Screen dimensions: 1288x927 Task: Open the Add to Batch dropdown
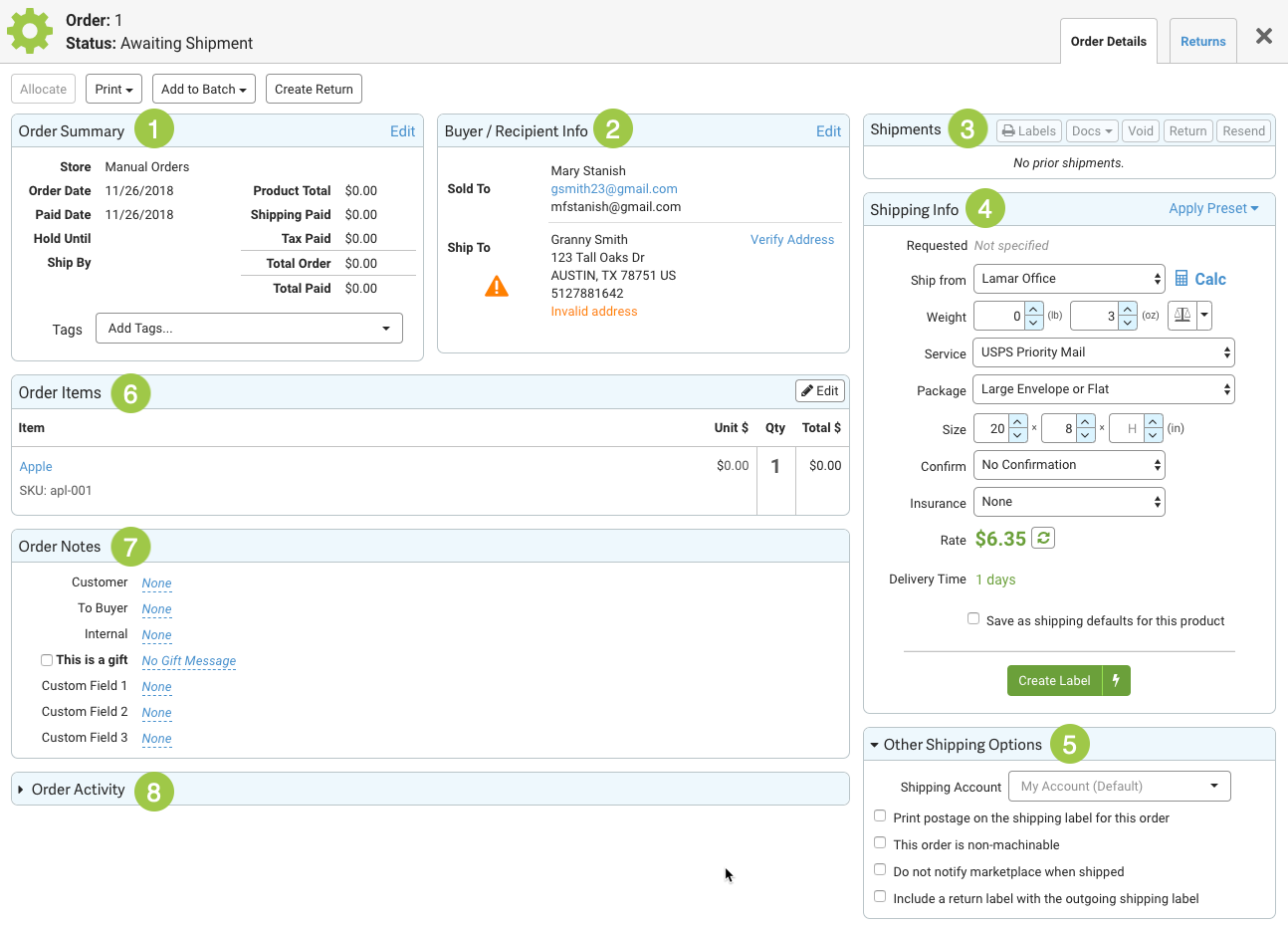tap(204, 89)
